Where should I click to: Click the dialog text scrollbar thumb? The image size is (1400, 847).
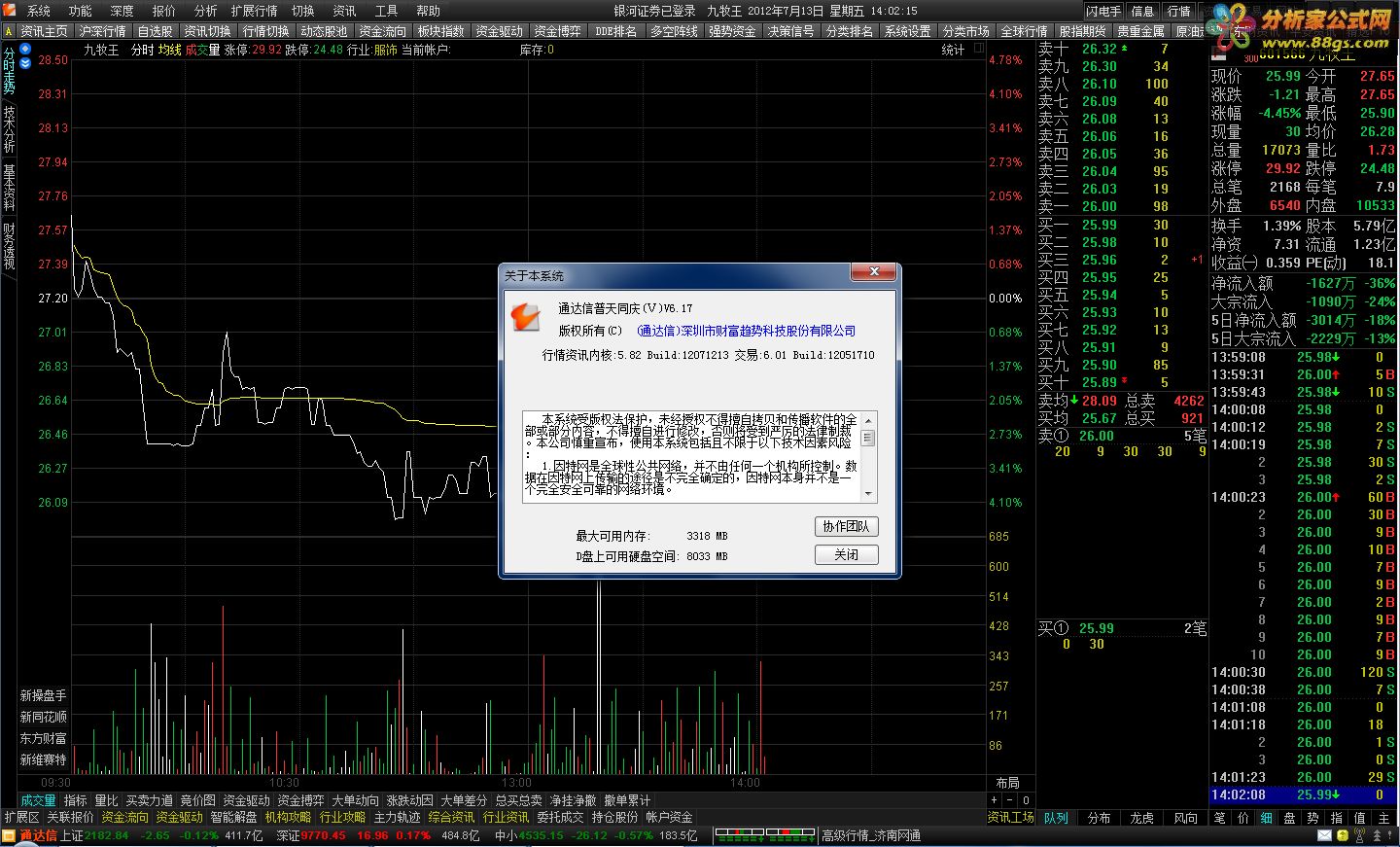[x=868, y=439]
